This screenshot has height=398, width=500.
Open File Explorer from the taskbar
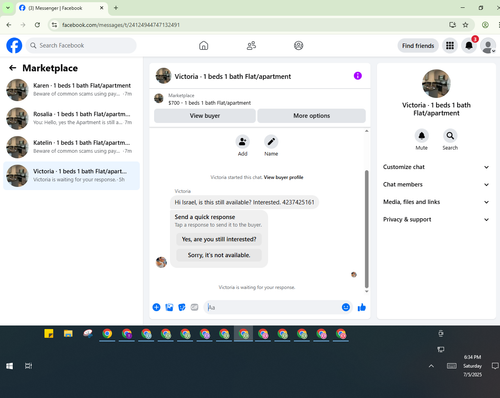[68, 333]
